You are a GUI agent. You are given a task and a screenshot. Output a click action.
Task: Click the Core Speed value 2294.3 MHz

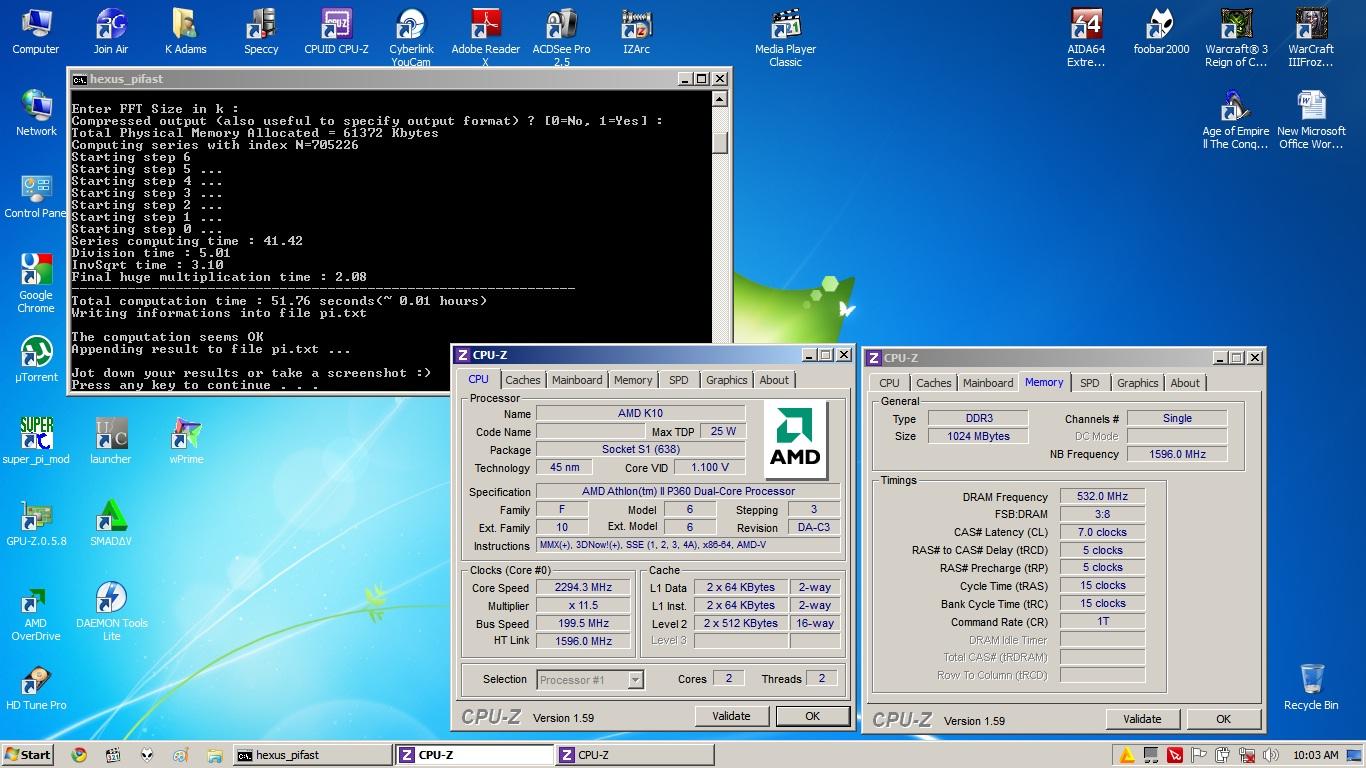(x=583, y=588)
